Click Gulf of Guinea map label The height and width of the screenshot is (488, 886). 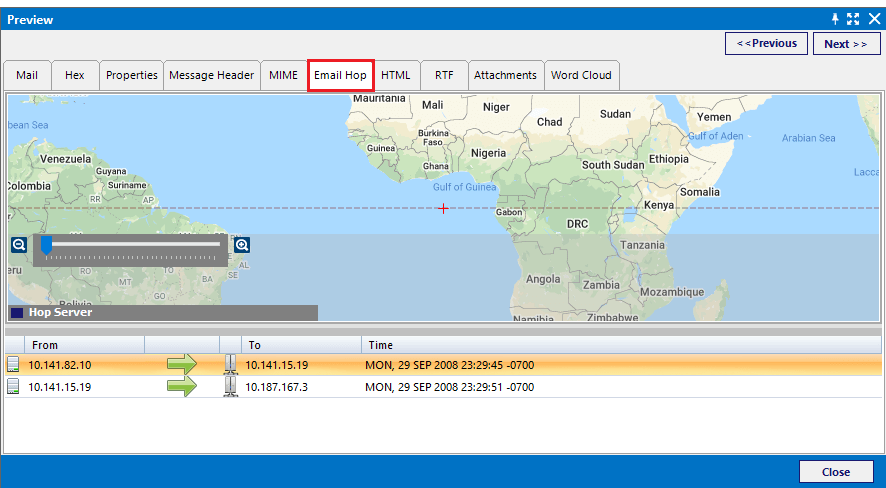click(x=464, y=187)
